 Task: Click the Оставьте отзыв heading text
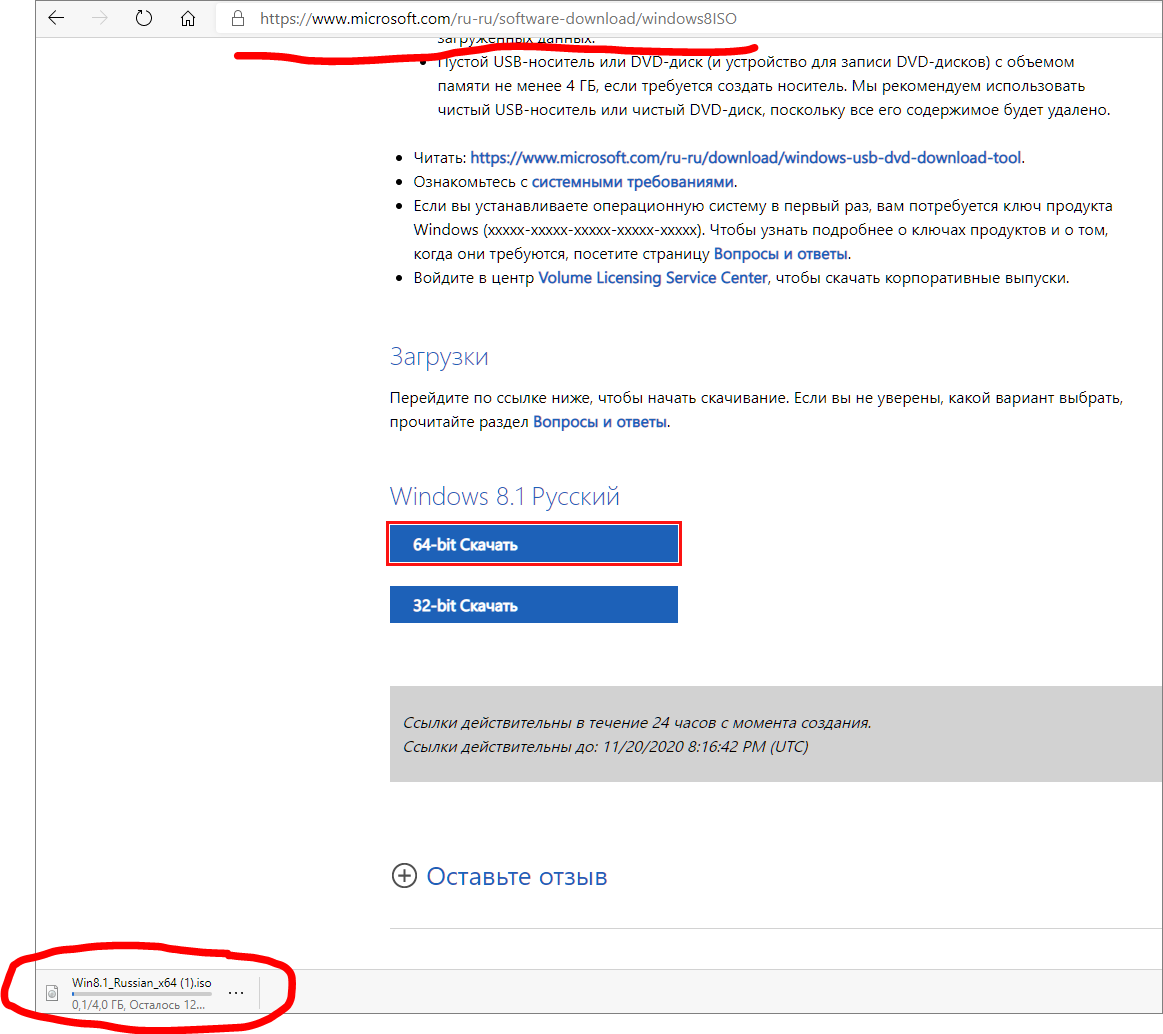click(x=517, y=877)
